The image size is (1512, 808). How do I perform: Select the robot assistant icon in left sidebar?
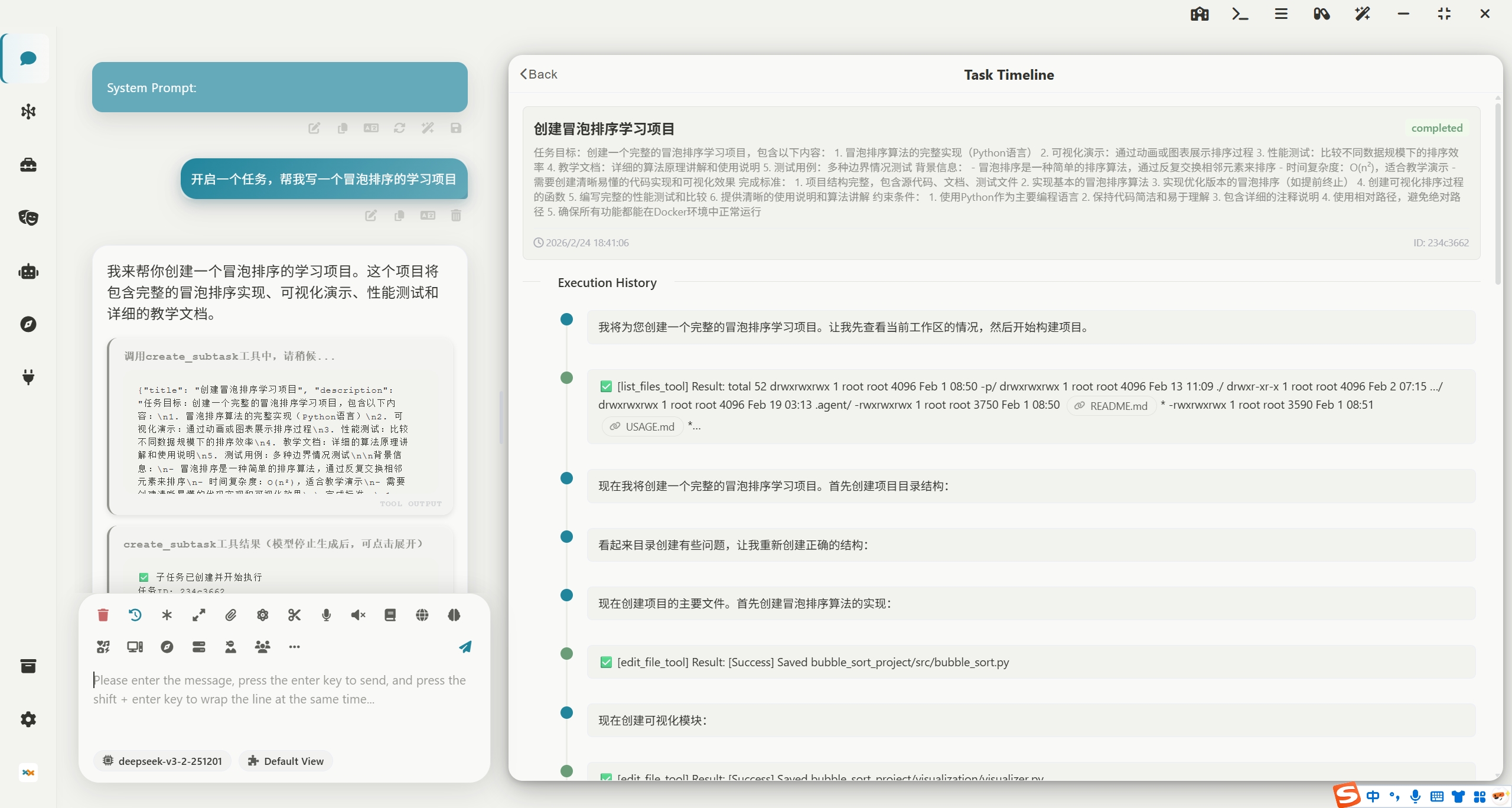click(x=28, y=271)
